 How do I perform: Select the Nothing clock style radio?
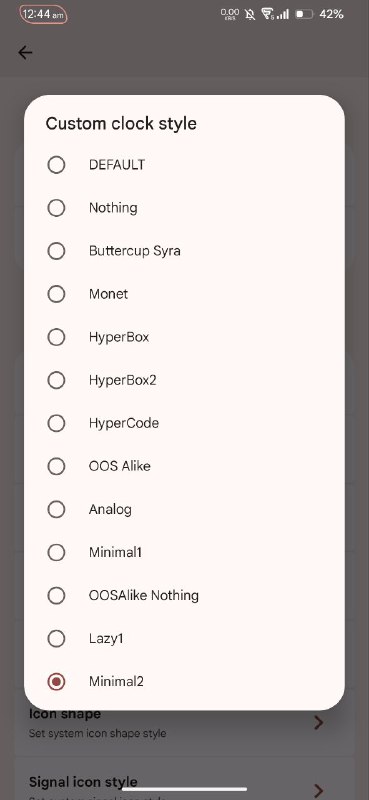click(56, 208)
